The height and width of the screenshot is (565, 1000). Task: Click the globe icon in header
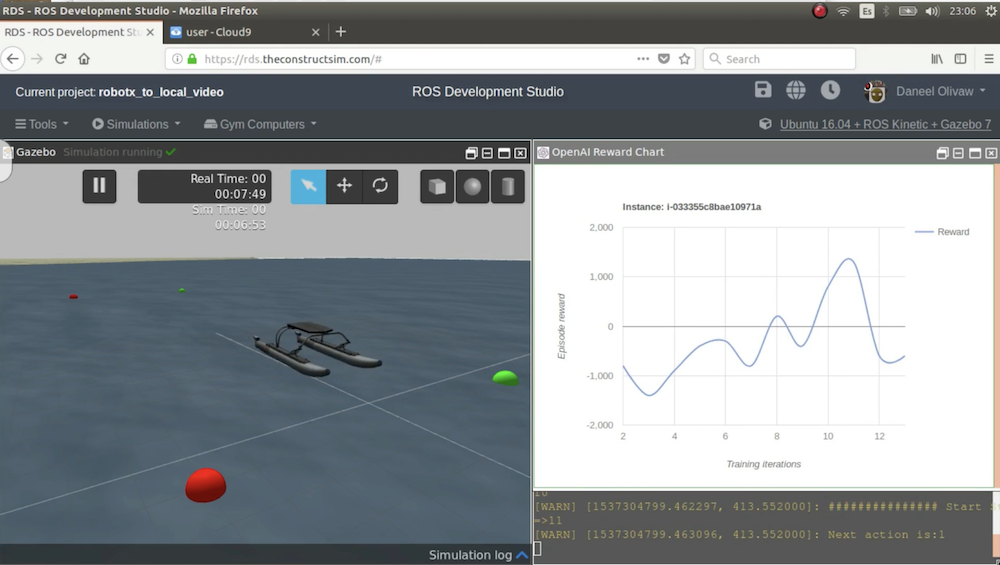796,91
